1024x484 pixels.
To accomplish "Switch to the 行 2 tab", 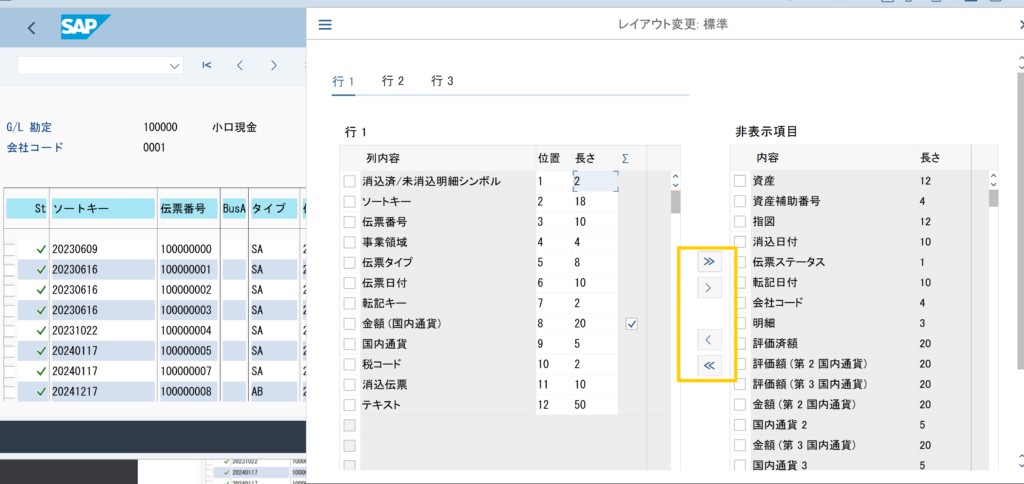I will click(393, 81).
